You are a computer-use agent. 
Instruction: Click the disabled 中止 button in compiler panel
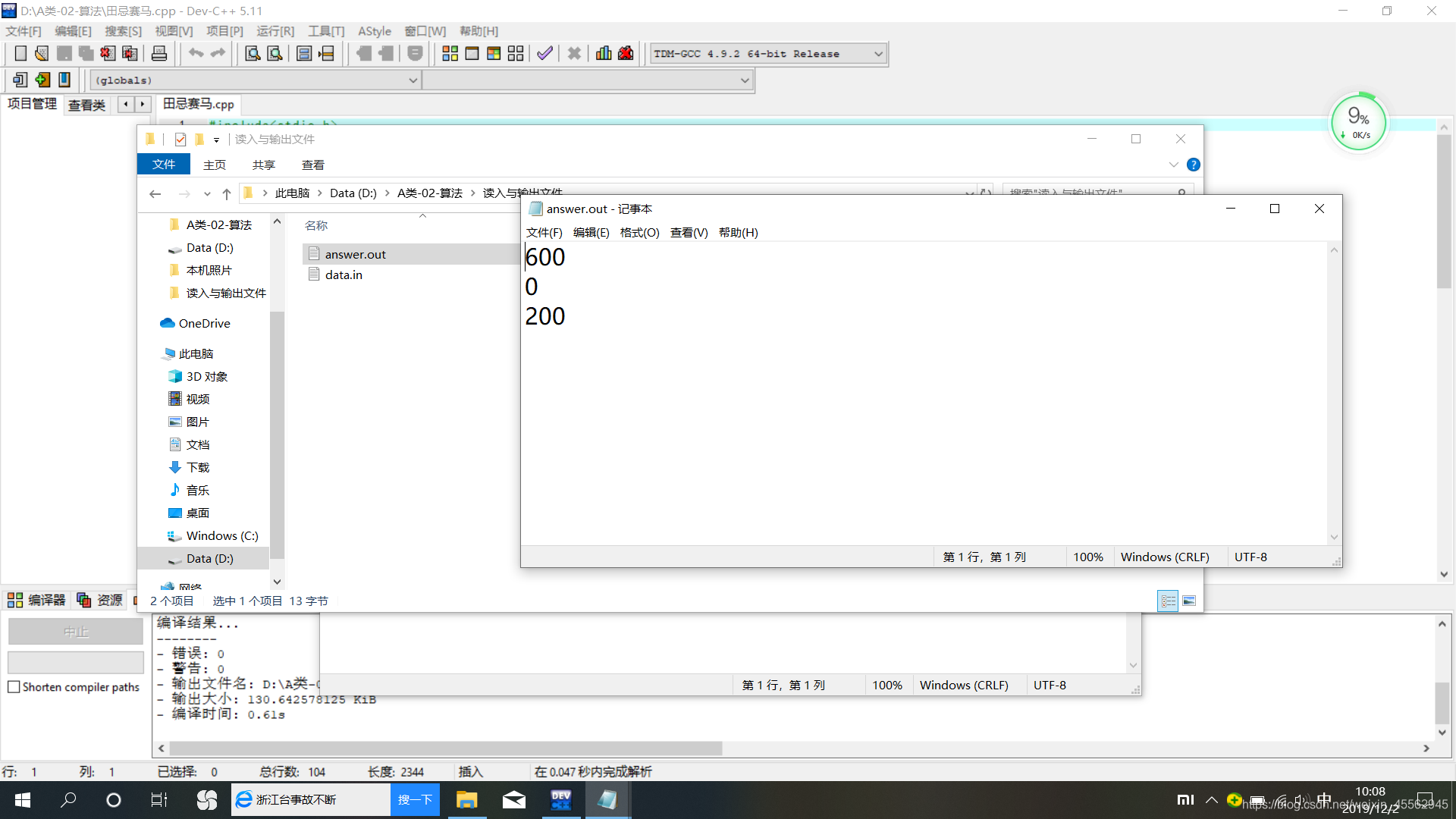pyautogui.click(x=76, y=632)
